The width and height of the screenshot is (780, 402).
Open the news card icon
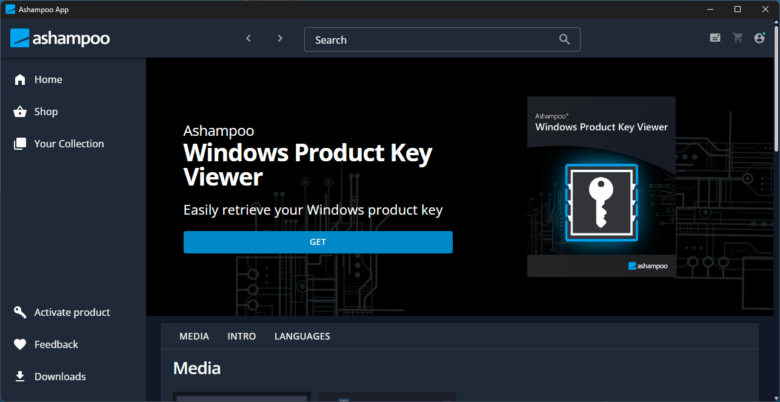(x=715, y=38)
